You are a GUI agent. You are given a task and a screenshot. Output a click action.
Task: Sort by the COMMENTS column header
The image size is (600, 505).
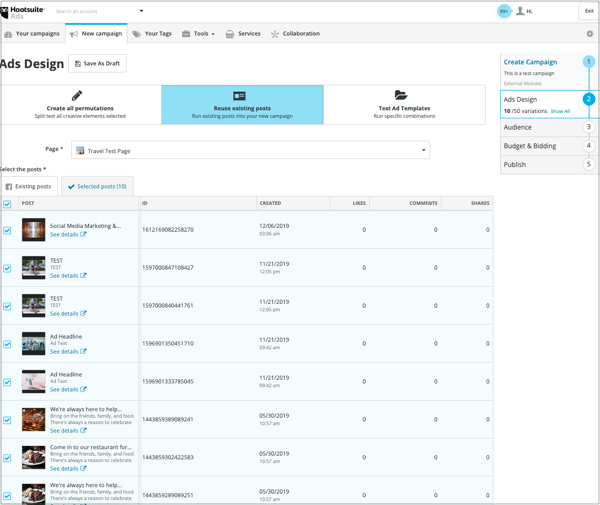pos(423,203)
